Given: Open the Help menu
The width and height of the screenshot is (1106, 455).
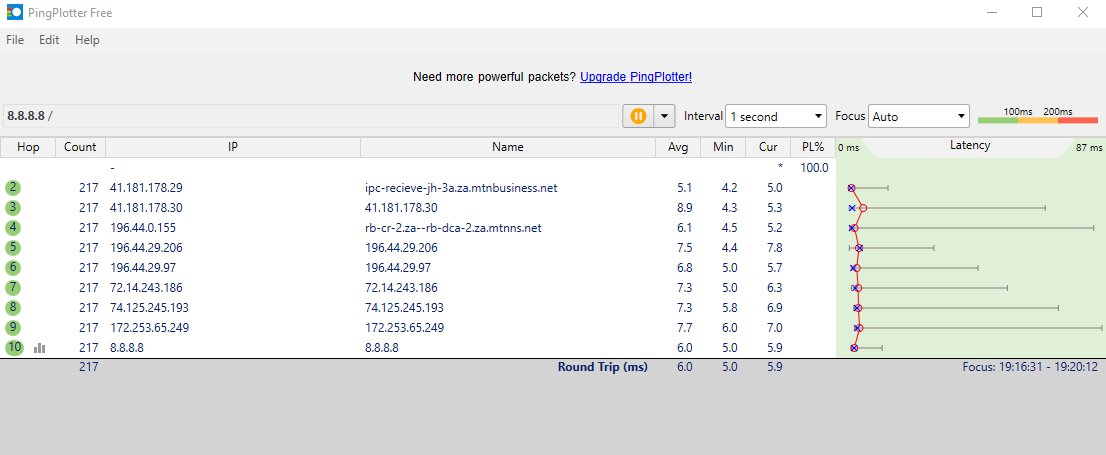Looking at the screenshot, I should pyautogui.click(x=87, y=40).
